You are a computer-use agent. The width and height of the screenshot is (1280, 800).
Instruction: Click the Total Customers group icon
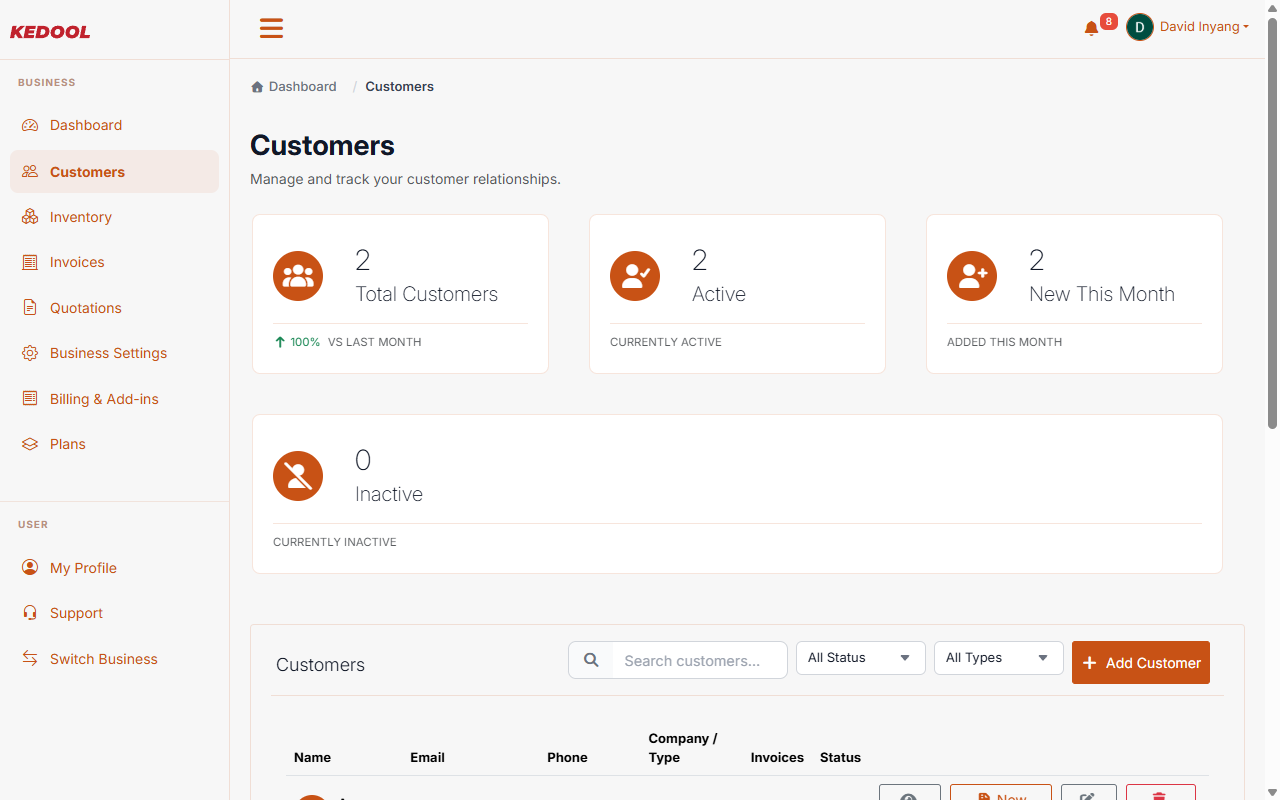coord(298,276)
